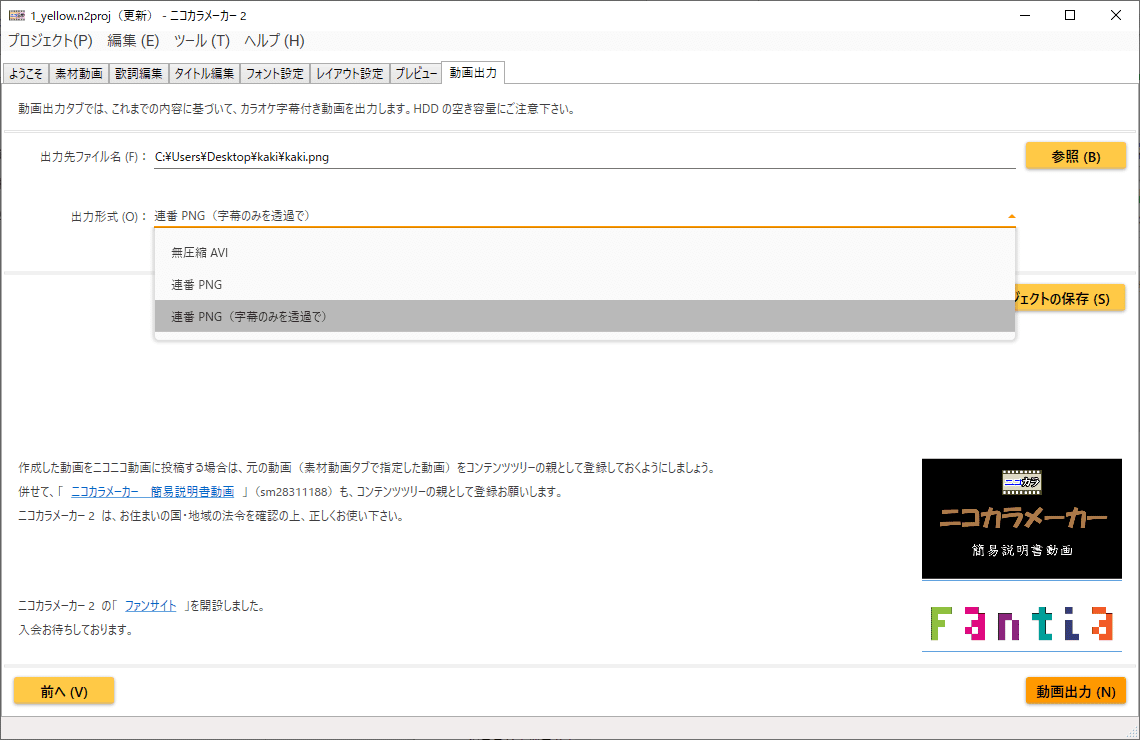
Task: Open the プレビュー tab
Action: pos(416,72)
